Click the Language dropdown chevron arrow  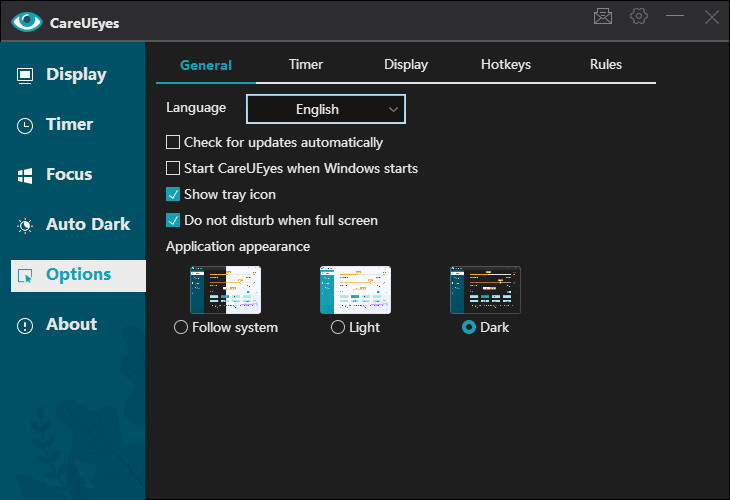click(x=393, y=110)
